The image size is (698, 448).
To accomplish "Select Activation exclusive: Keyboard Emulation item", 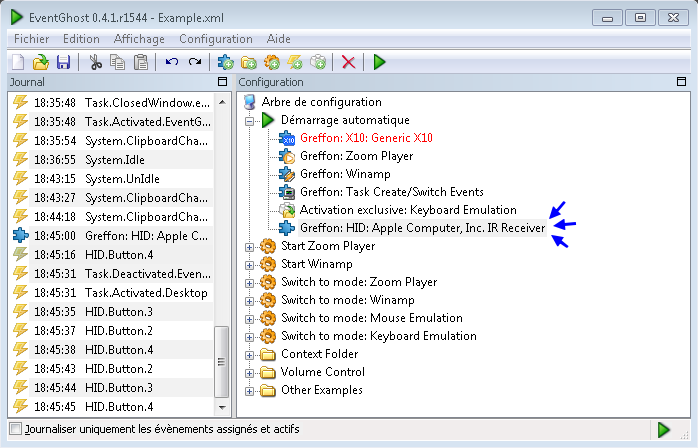I will [408, 210].
